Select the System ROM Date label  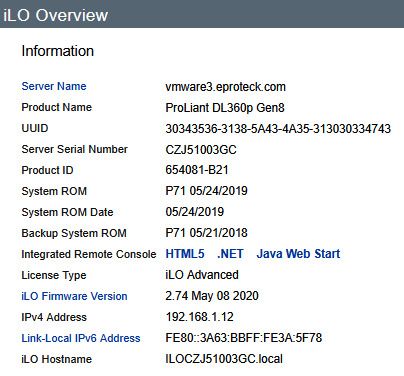(67, 212)
